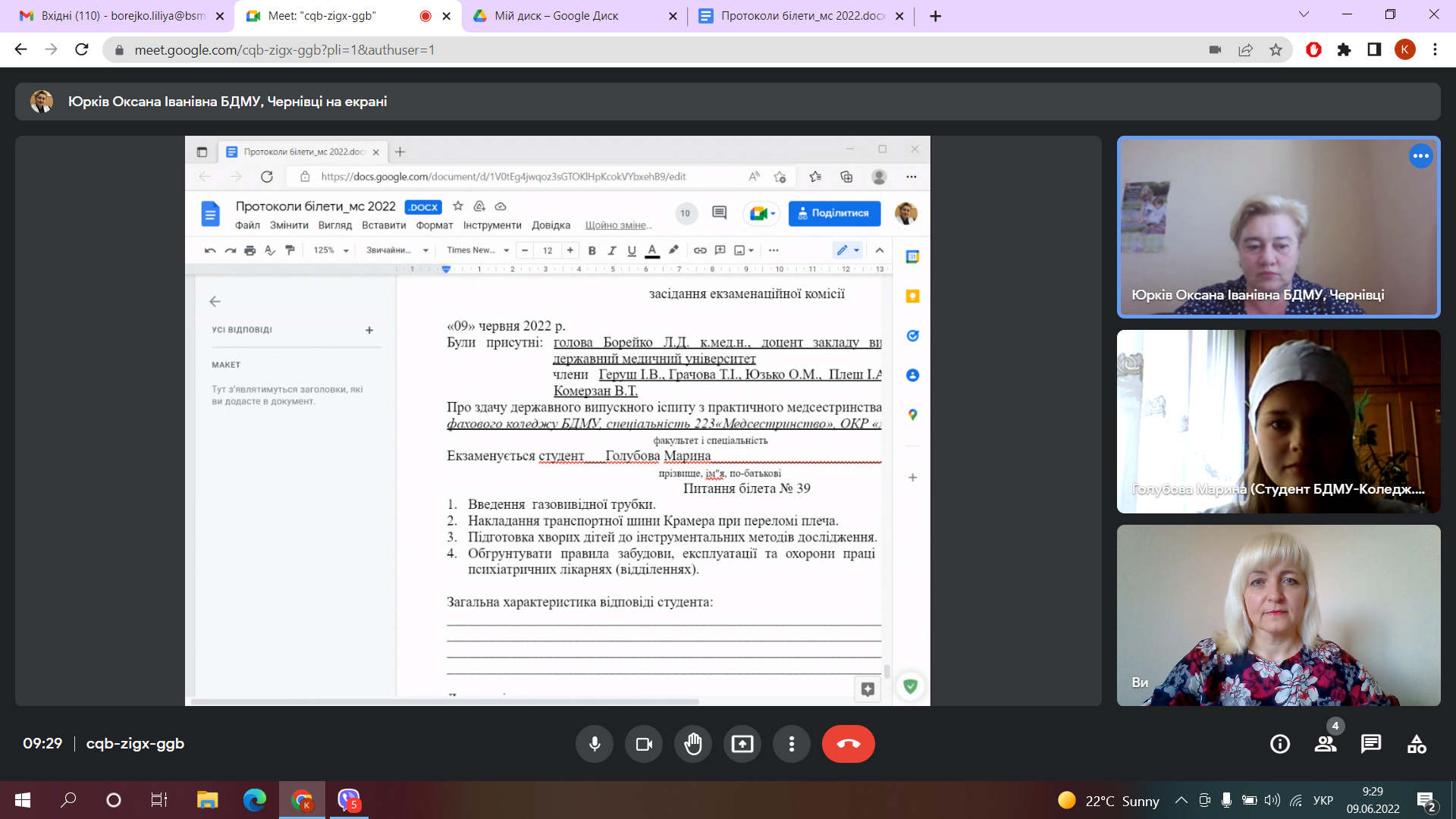Open the browser extensions puzzle icon

[1344, 50]
